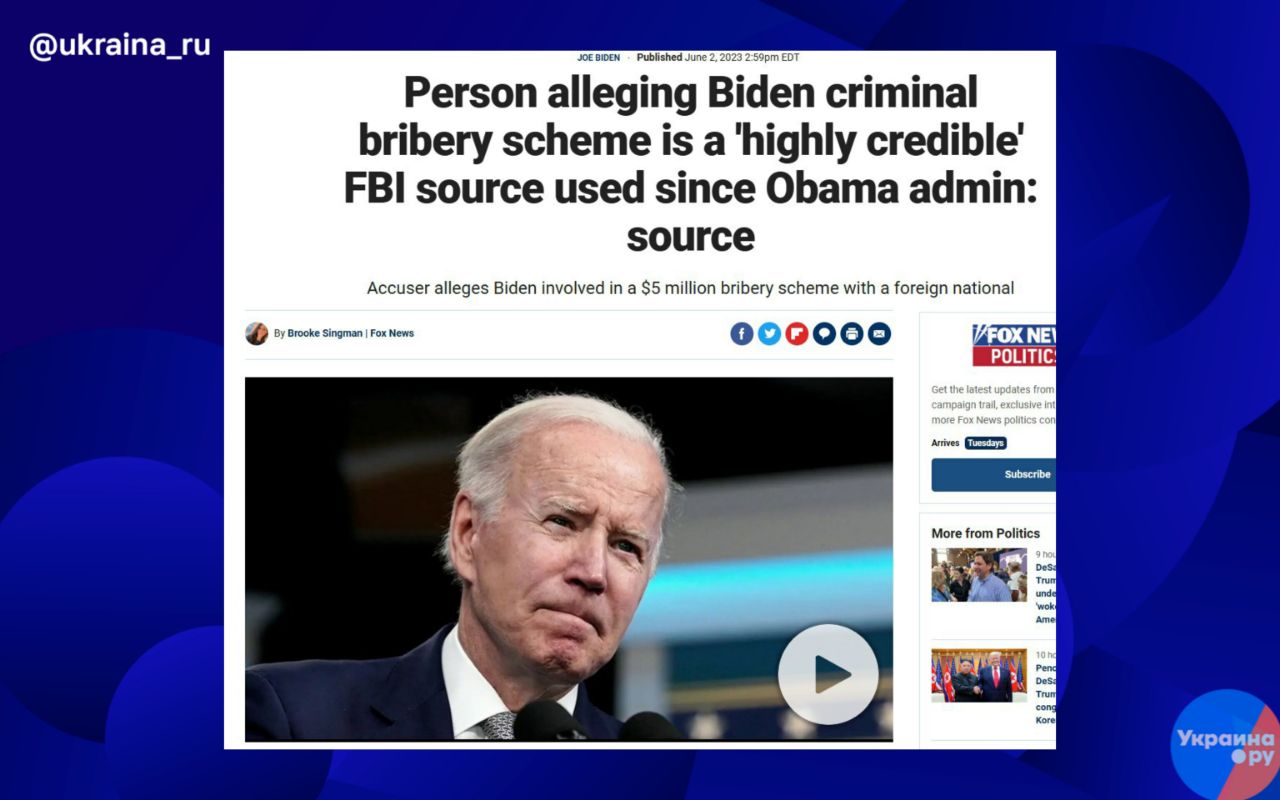
Task: Open the comments speech bubble icon
Action: click(x=824, y=334)
